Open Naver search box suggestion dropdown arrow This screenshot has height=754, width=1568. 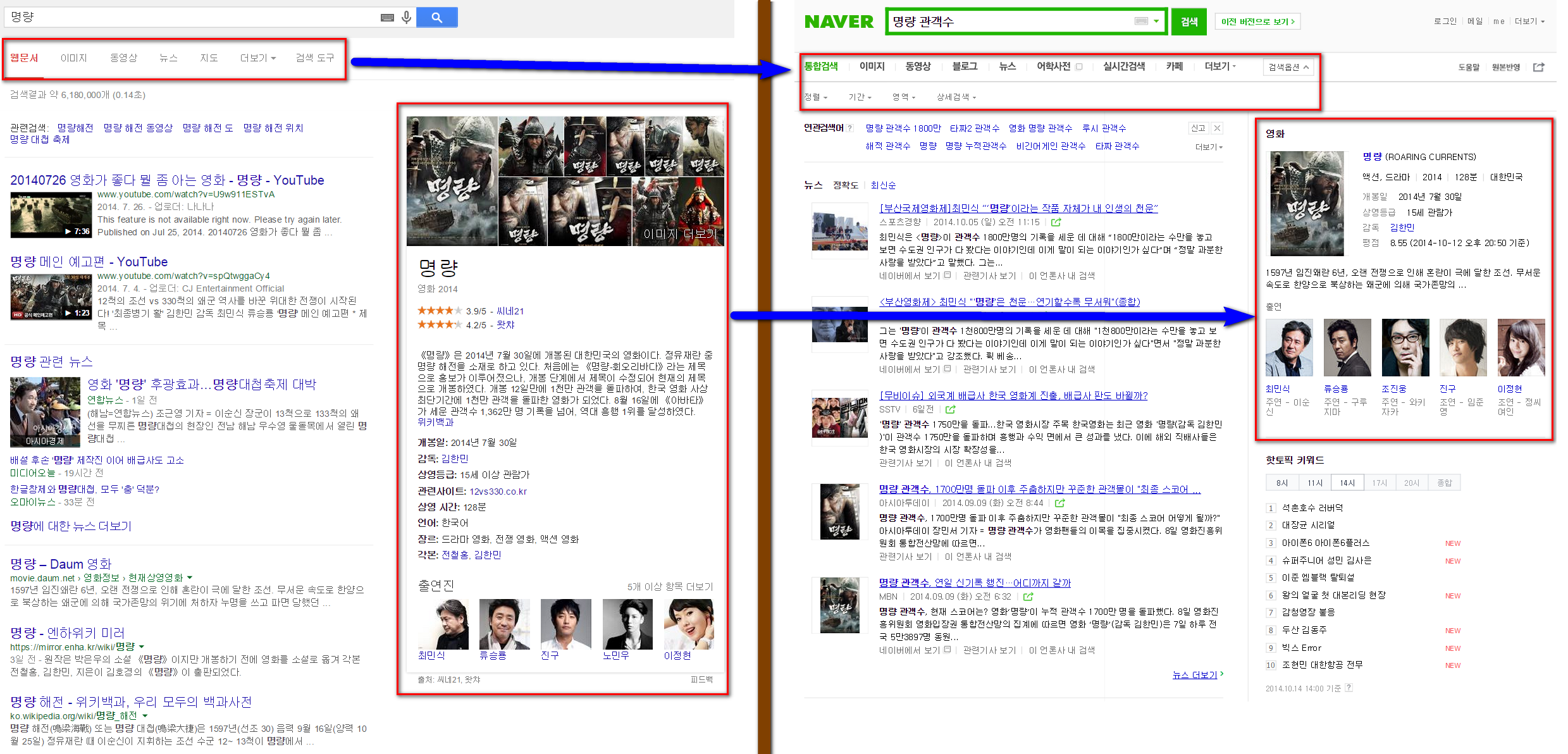pos(1157,22)
